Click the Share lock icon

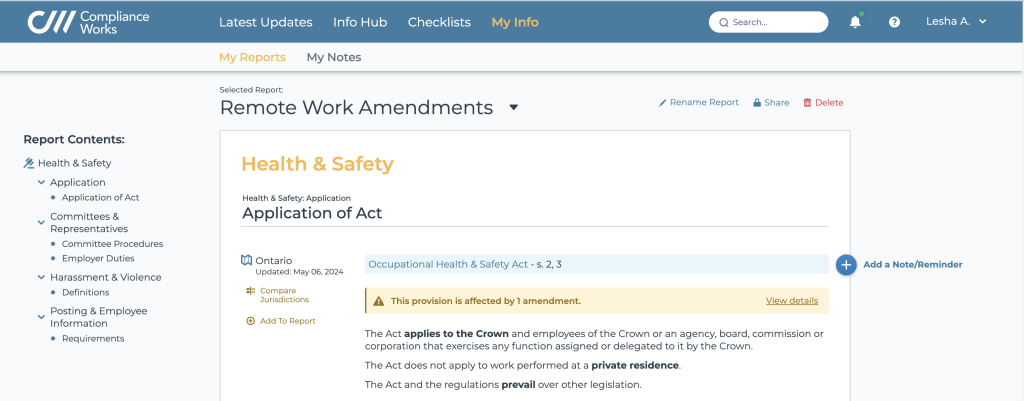[x=757, y=103]
